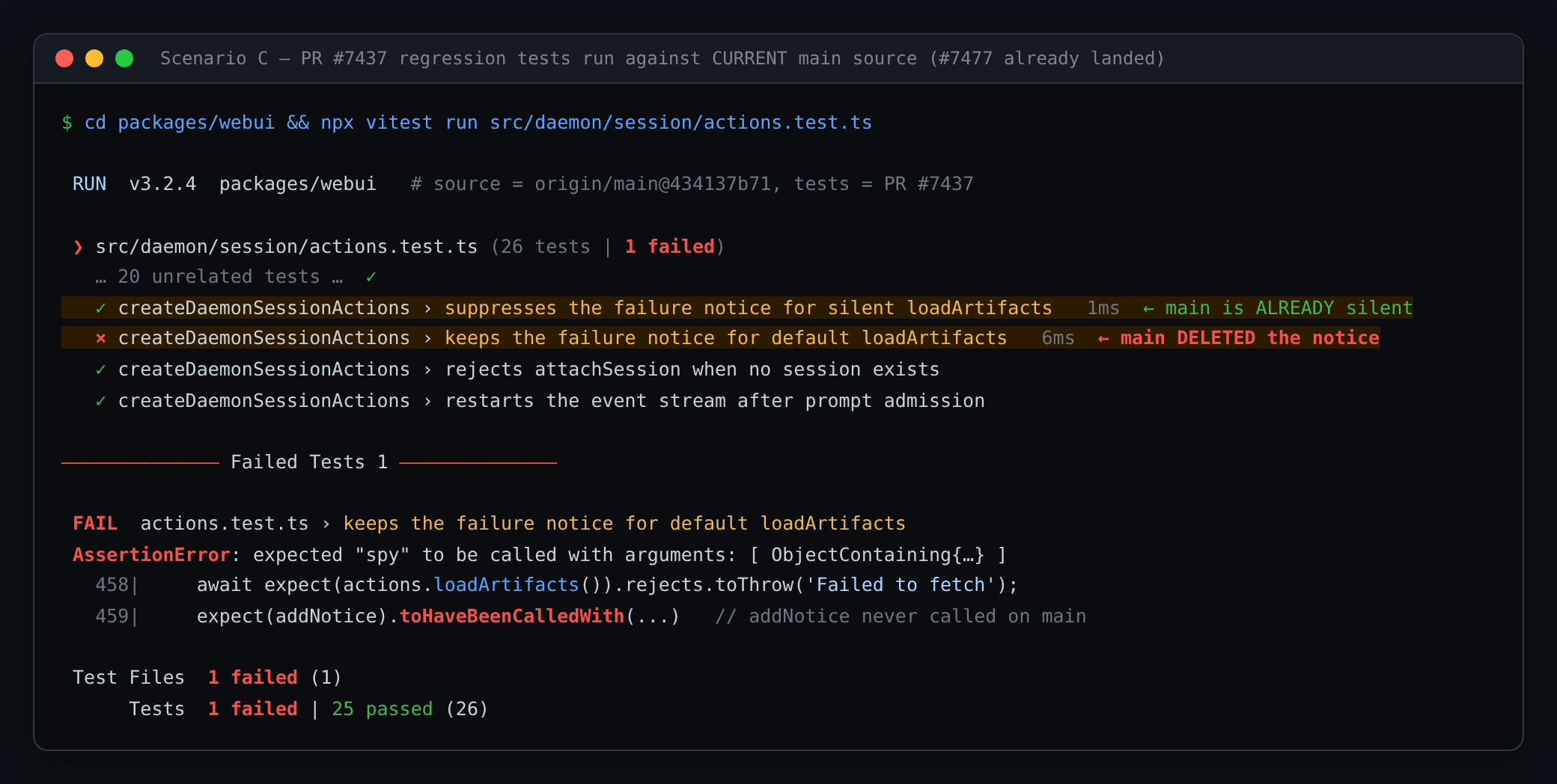The width and height of the screenshot is (1557, 784).
Task: Click the green '25 passed' count
Action: click(x=383, y=709)
